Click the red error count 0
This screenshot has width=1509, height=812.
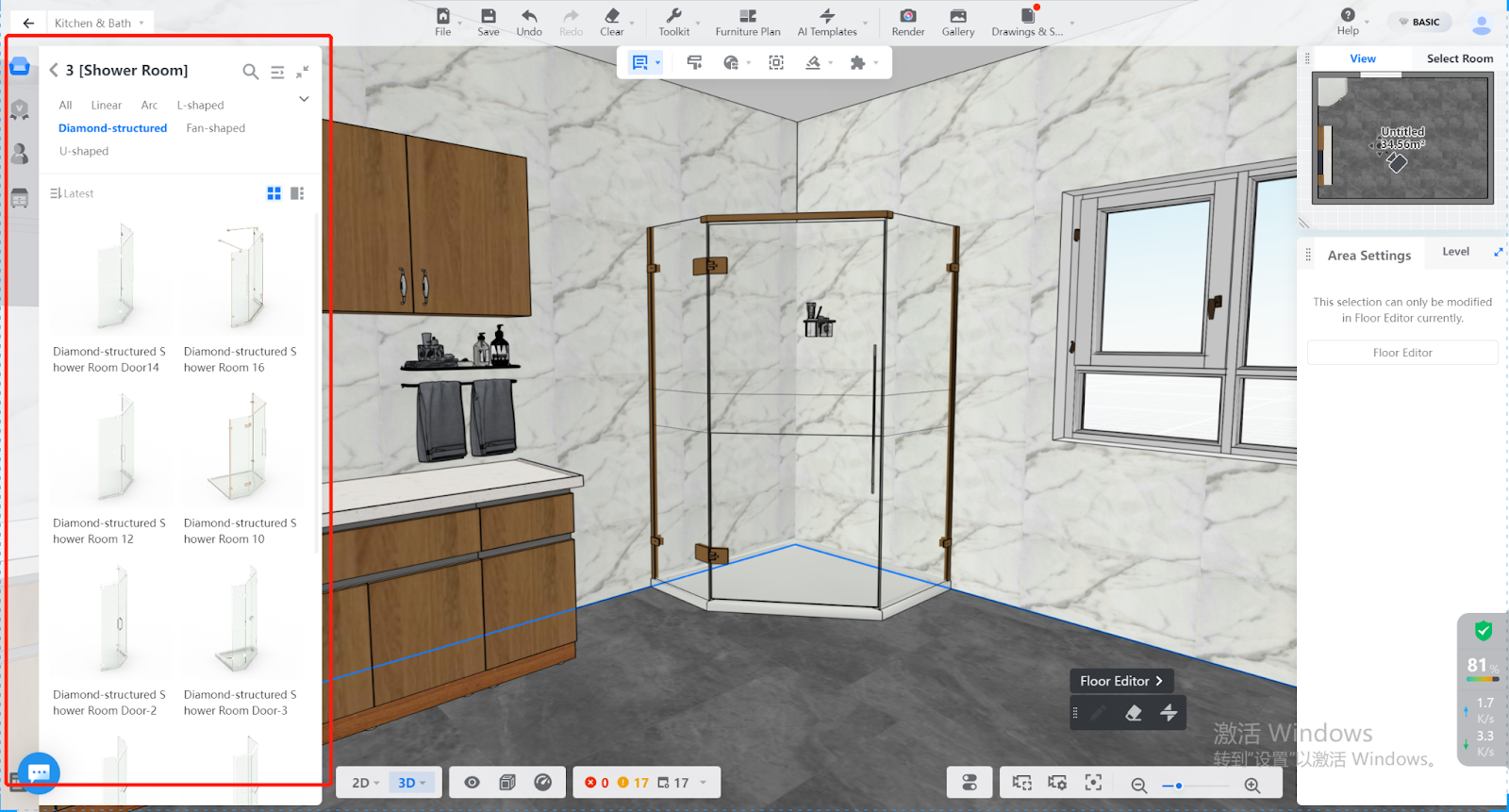click(x=597, y=783)
